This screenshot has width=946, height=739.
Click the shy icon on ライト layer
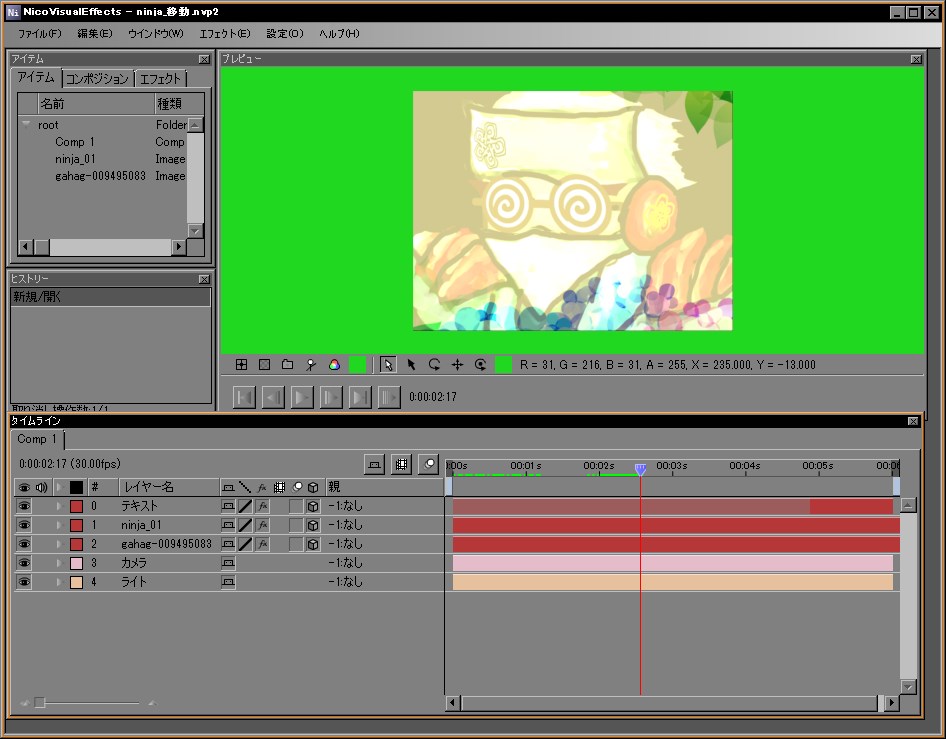228,582
